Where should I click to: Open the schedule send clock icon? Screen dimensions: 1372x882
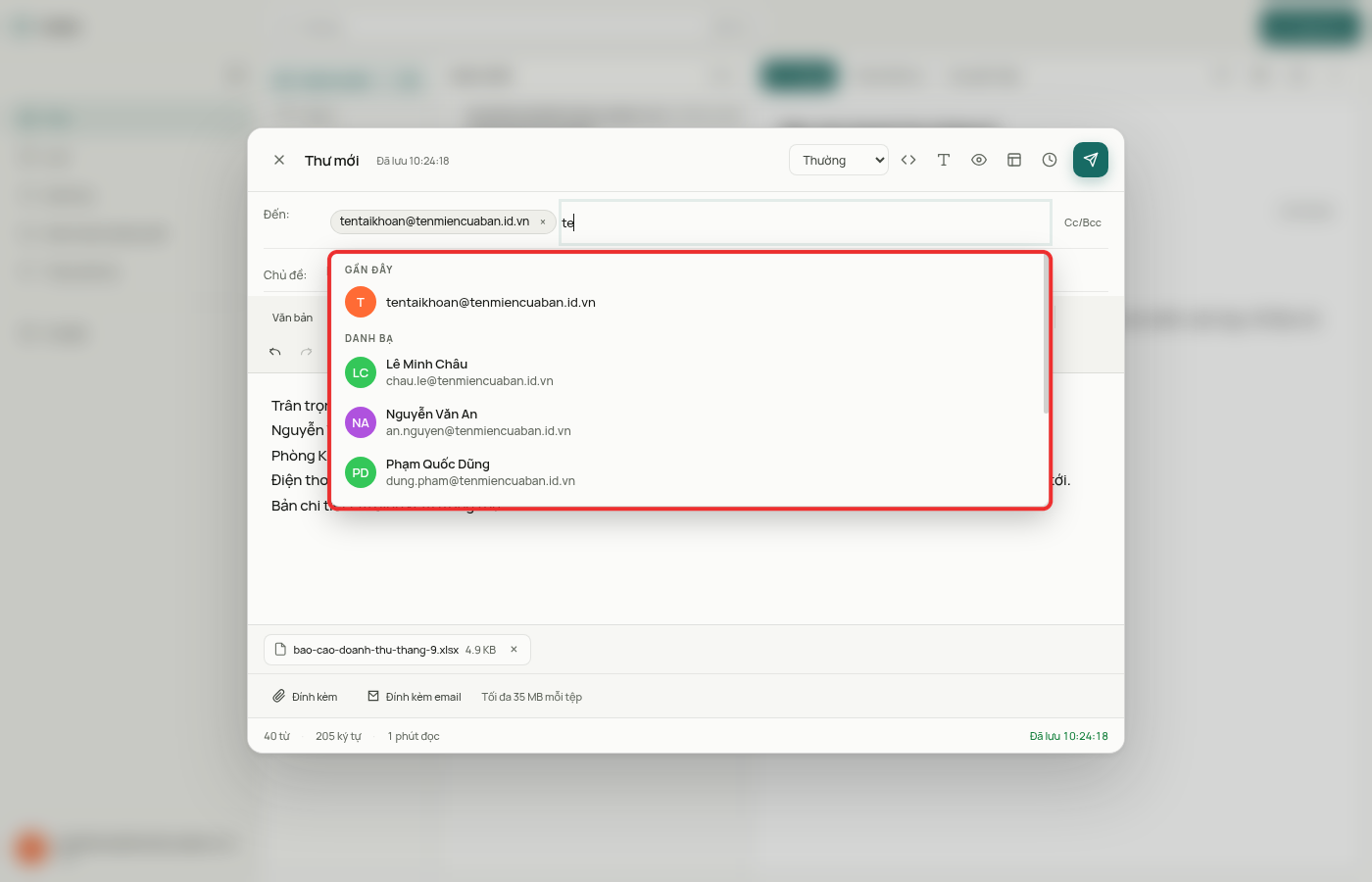point(1050,160)
